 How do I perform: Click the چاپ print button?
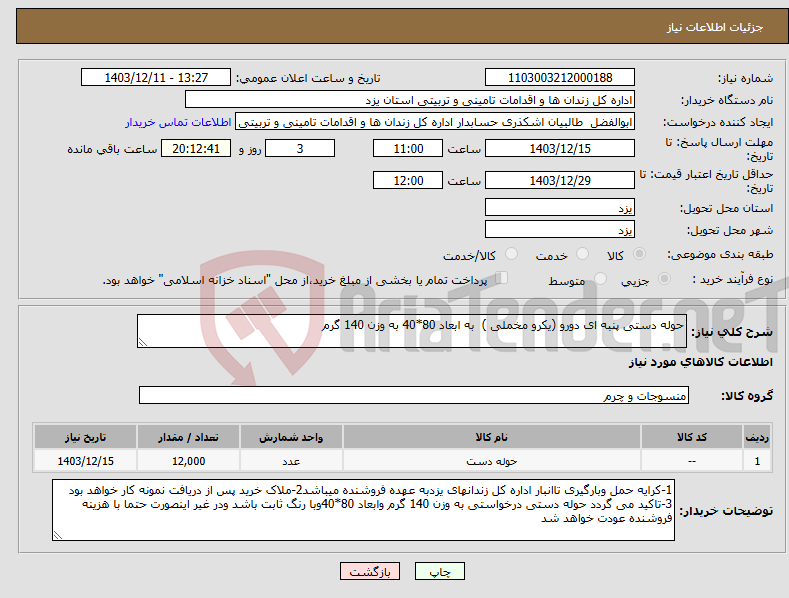click(x=440, y=571)
